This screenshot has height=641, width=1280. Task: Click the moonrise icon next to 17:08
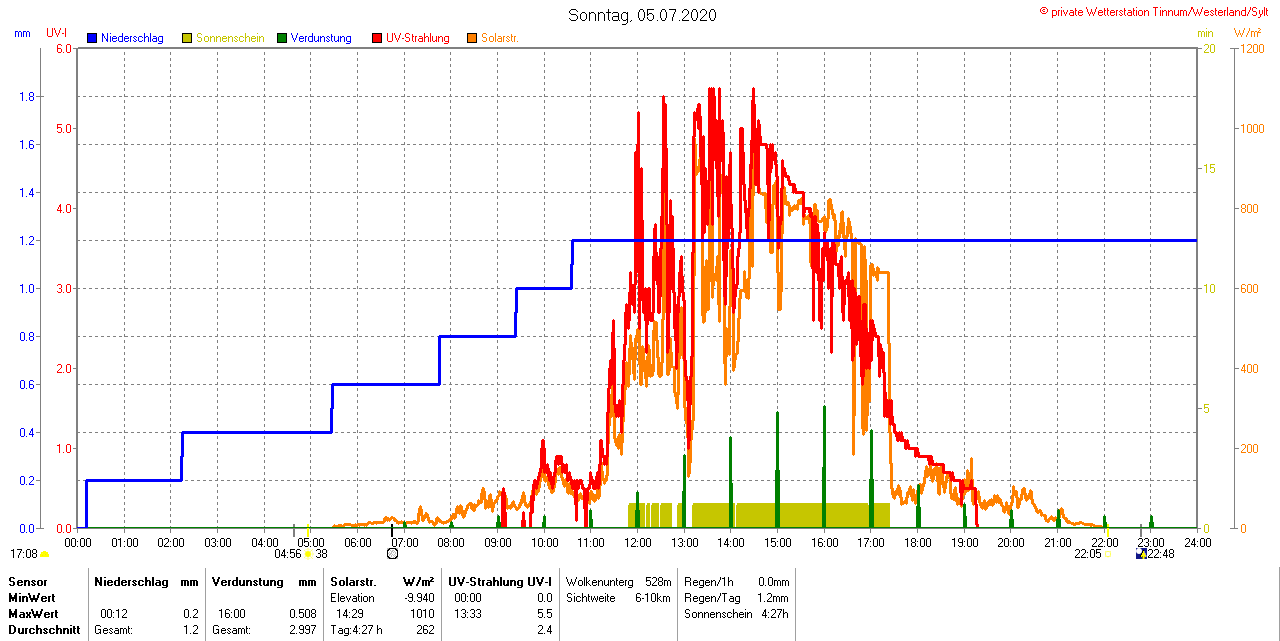(x=44, y=554)
